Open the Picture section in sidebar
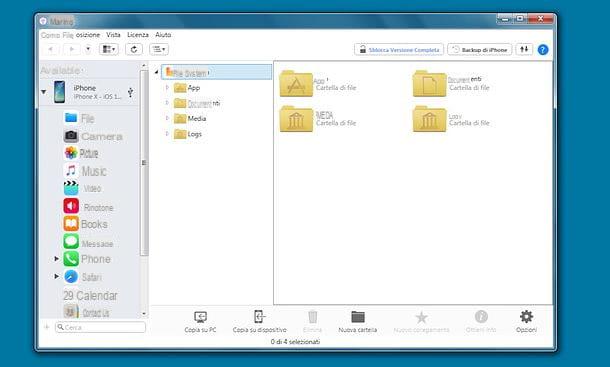Screen dimensions: 610x367 81,153
